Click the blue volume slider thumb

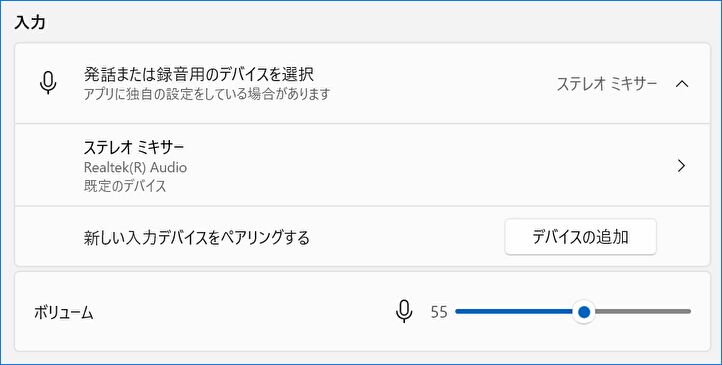point(584,312)
